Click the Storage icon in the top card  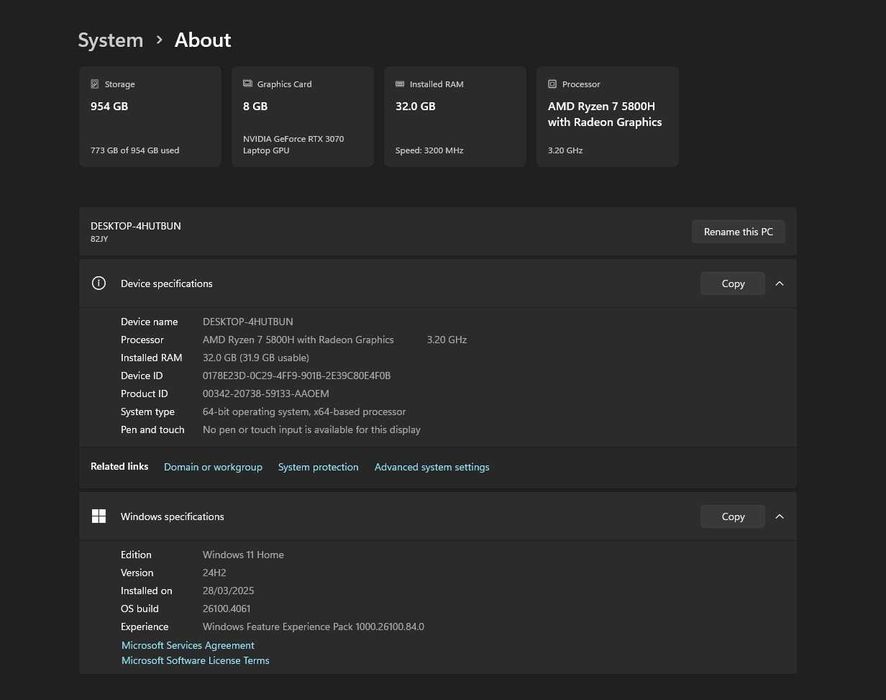point(95,85)
